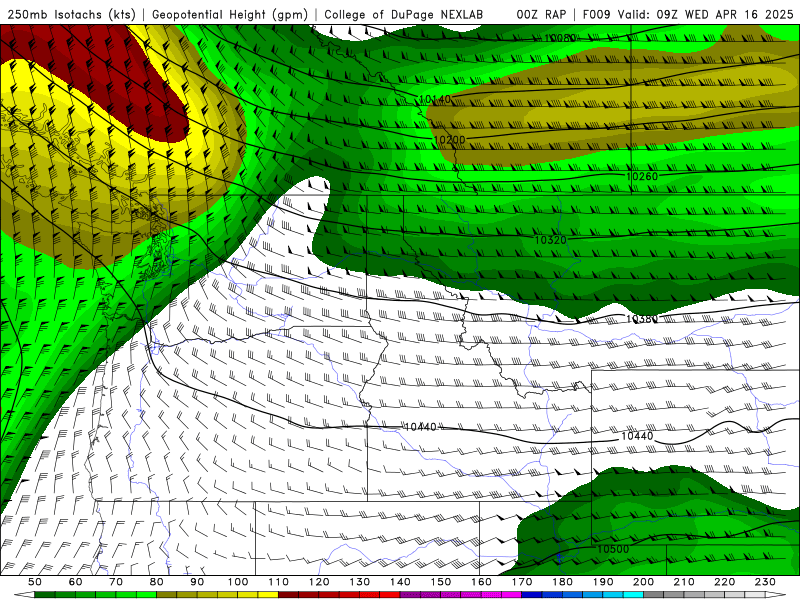Click the right end arrow of the color bar

[776, 595]
